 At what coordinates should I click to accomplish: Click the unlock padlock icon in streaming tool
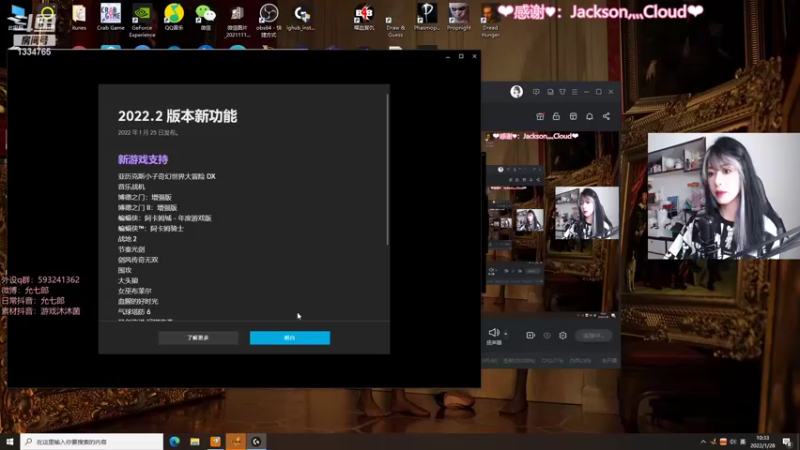(556, 116)
